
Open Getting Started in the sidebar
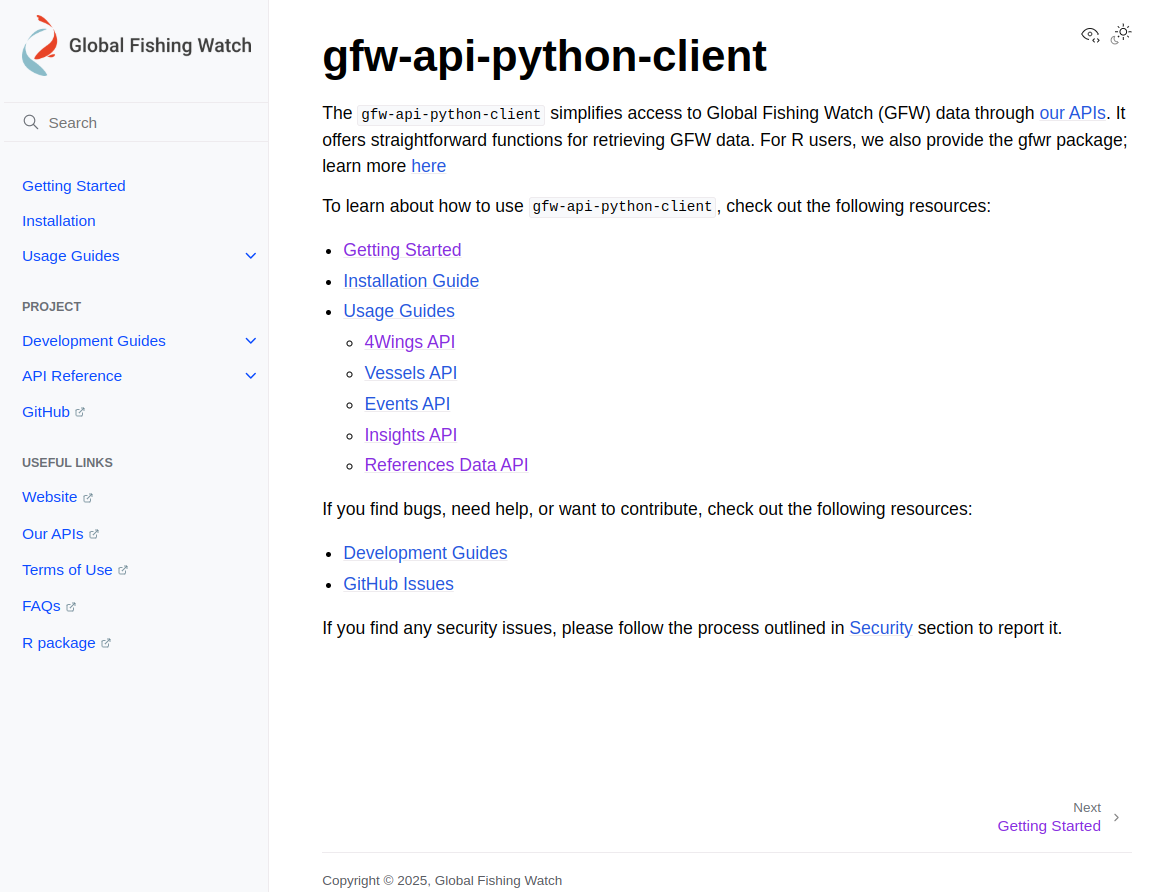tap(74, 186)
